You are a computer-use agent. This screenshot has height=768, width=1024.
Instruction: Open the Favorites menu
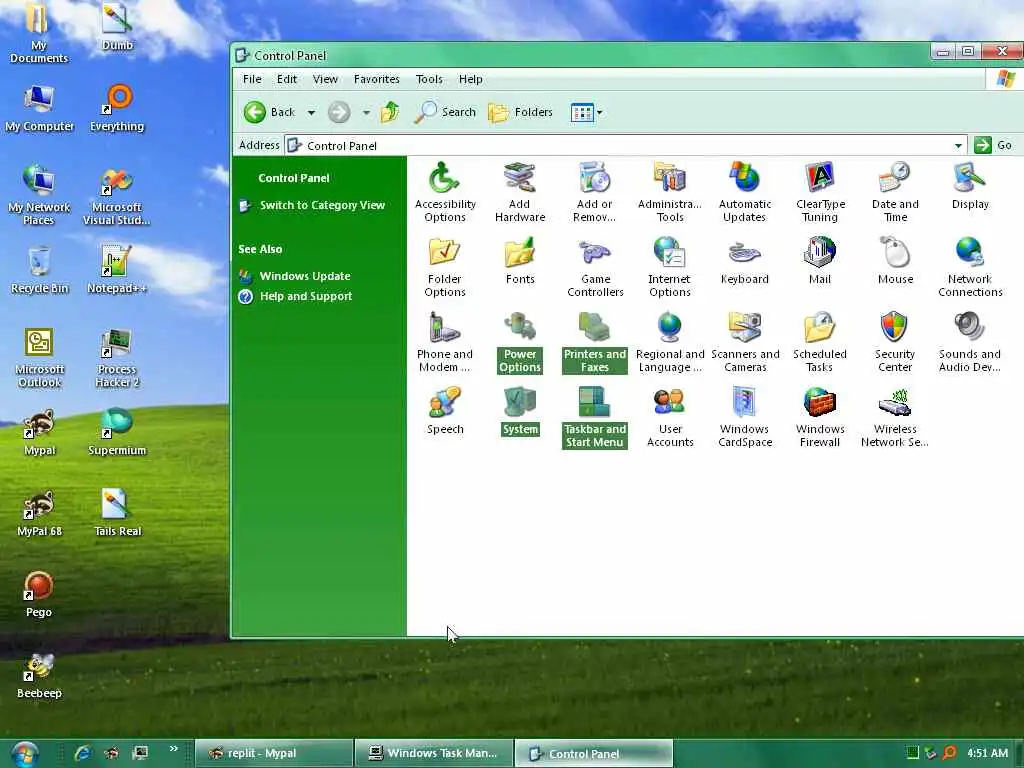coord(377,79)
